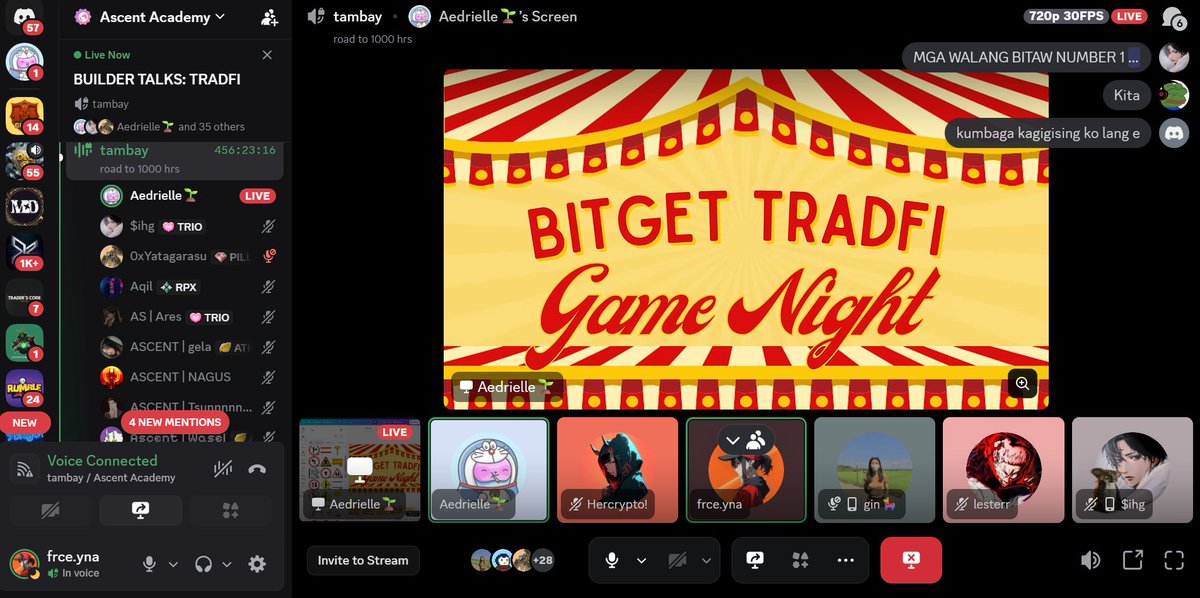The width and height of the screenshot is (1200, 598).
Task: Open Discord direct messages home icon
Action: click(x=24, y=16)
